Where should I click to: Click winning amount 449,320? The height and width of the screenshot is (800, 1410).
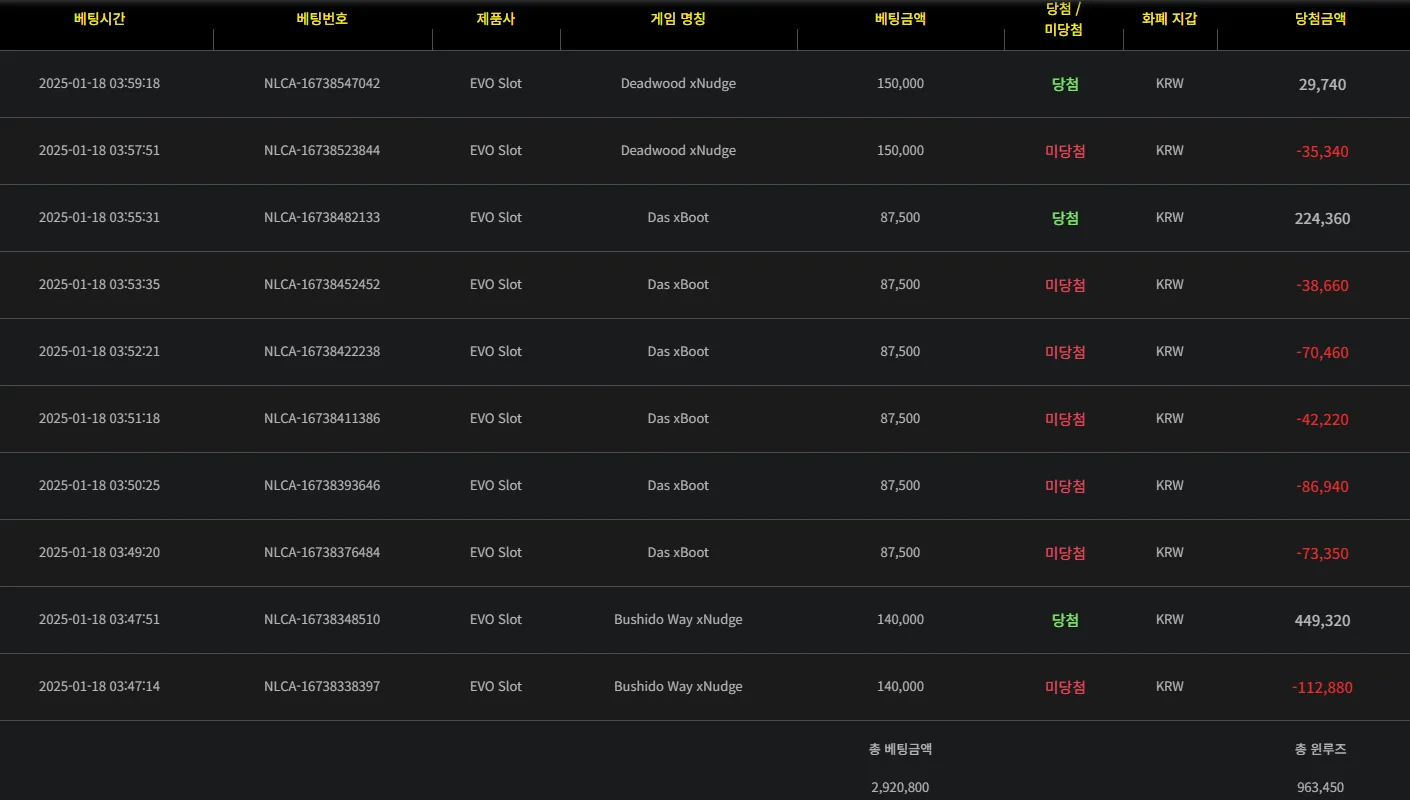(1322, 621)
